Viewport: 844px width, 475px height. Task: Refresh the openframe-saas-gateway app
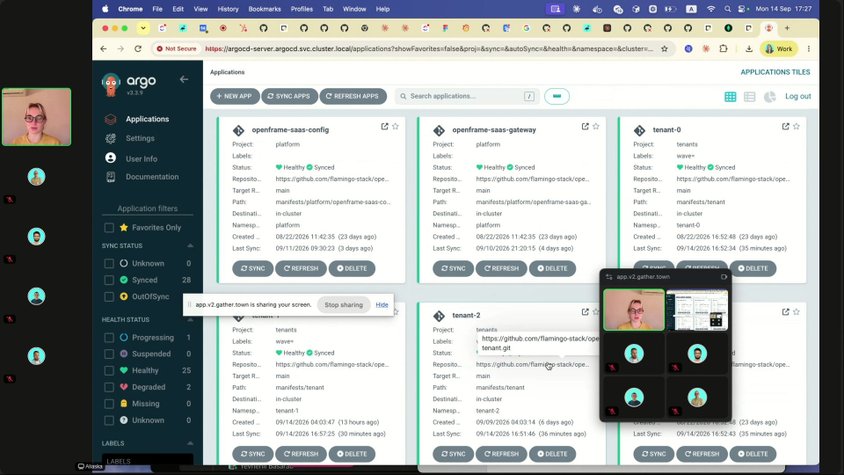[x=501, y=268]
